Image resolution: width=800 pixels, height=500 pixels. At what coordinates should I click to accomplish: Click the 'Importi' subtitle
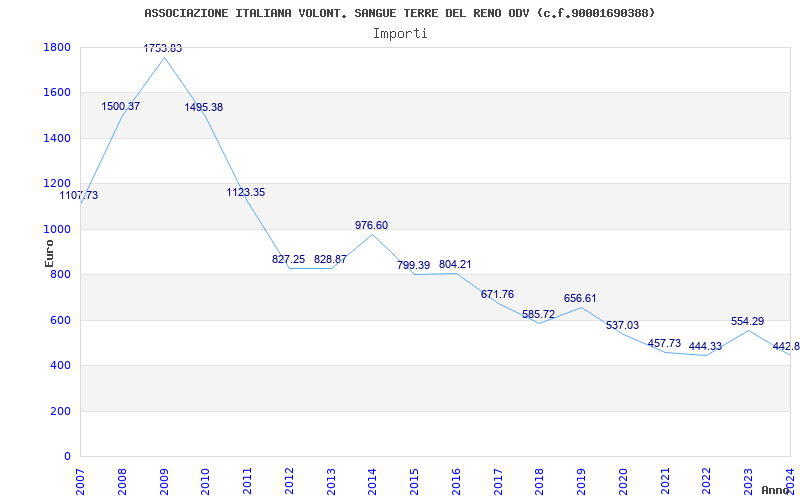point(400,34)
